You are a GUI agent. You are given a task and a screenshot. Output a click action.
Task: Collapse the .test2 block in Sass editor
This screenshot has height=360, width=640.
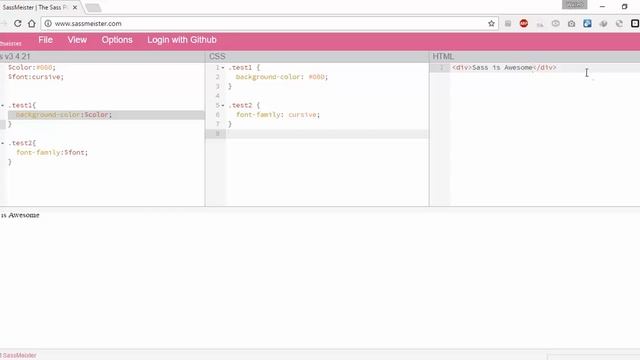2,143
